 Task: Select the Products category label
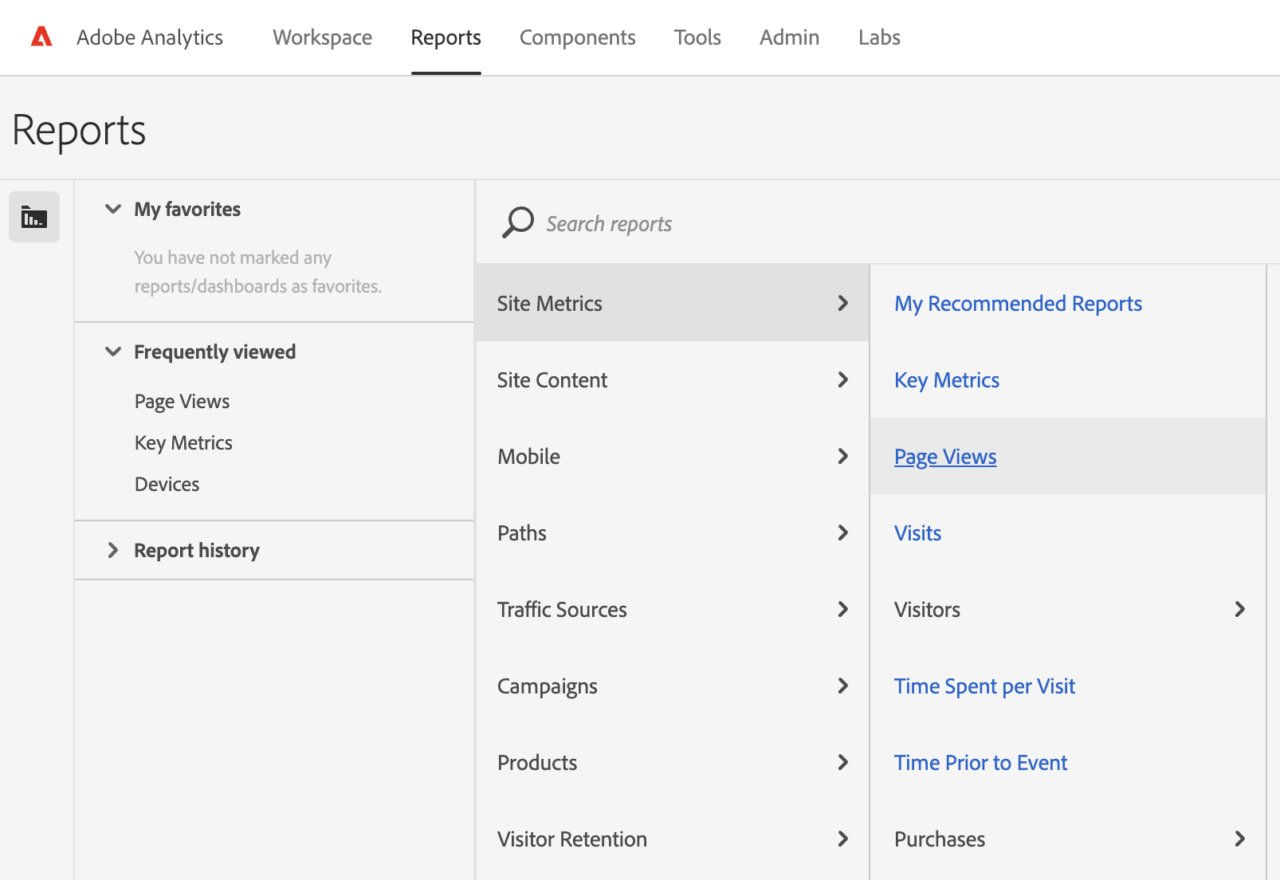537,762
